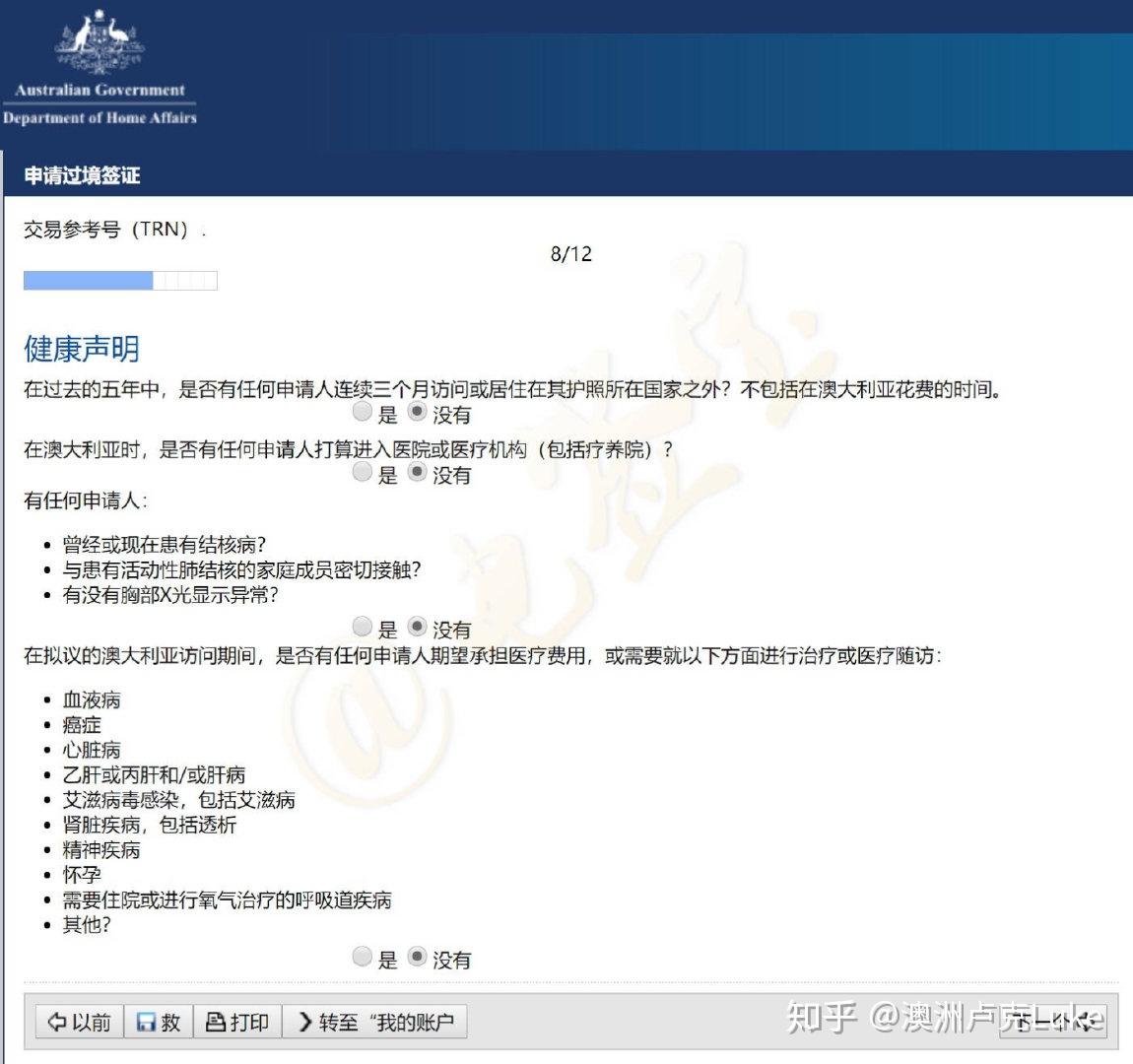Mark 是 for the tuberculosis question
Viewport: 1133px width, 1064px height.
(362, 627)
